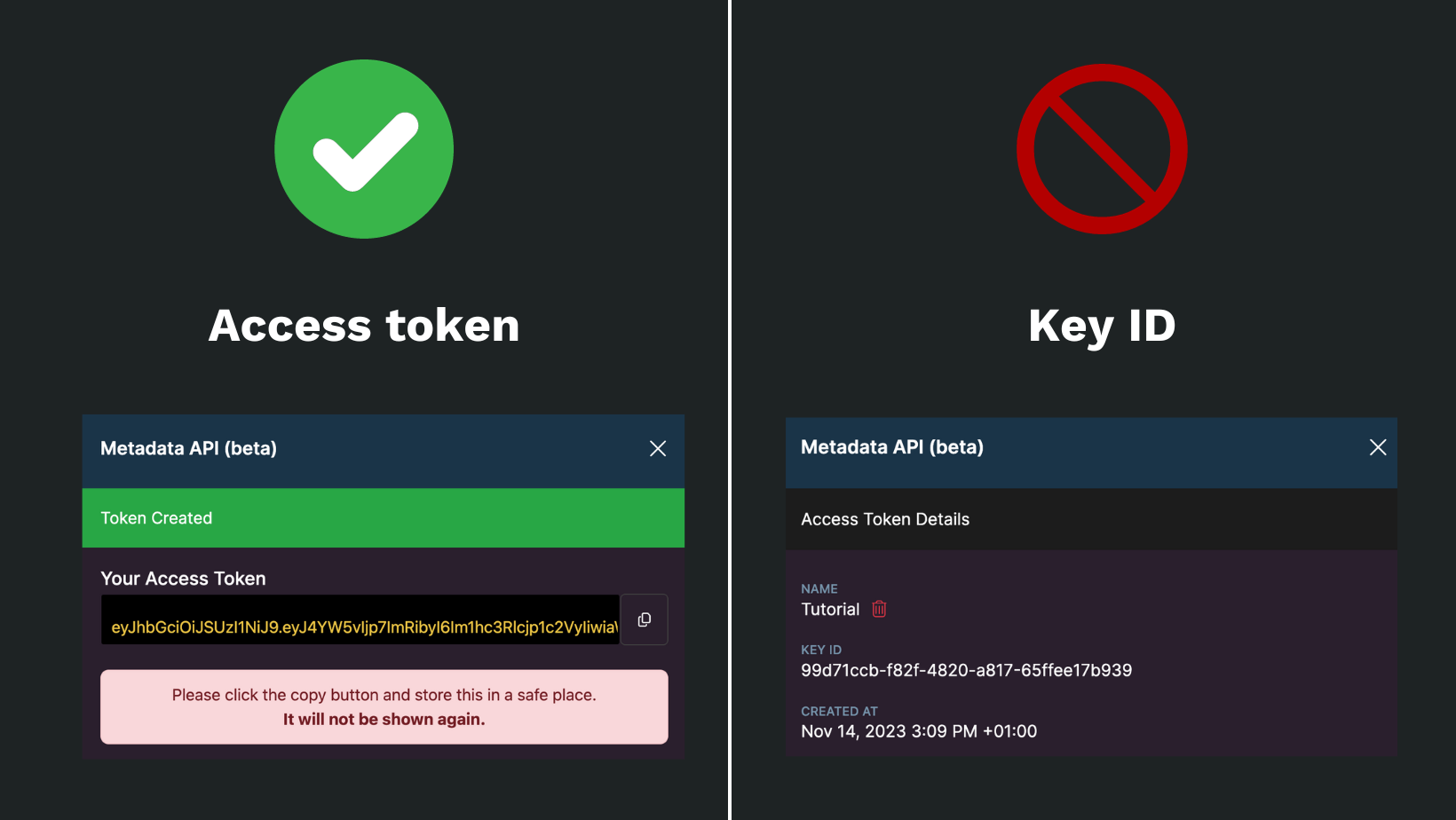Viewport: 1456px width, 820px height.
Task: Click the warning message about storing the token
Action: [x=384, y=706]
